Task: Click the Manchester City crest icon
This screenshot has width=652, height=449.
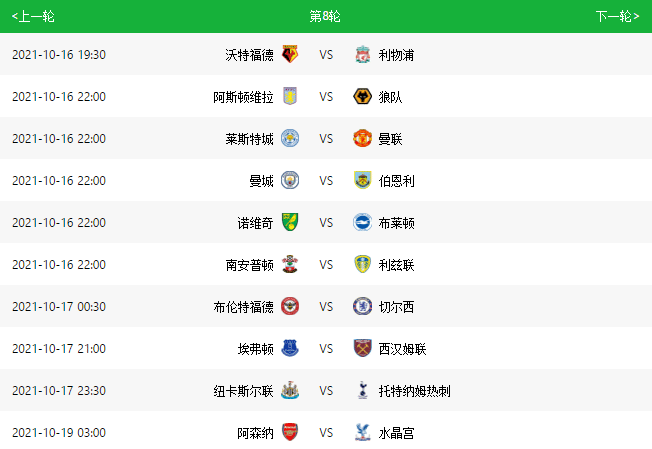Action: (x=290, y=181)
